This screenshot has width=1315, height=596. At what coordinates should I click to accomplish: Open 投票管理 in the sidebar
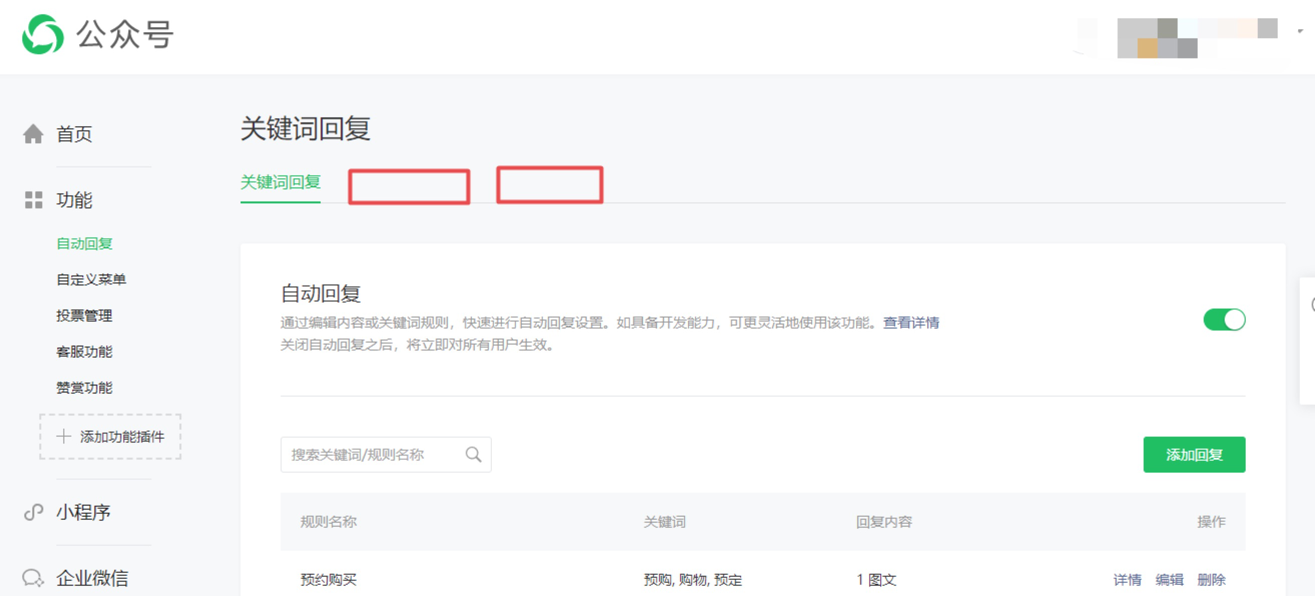[x=84, y=316]
